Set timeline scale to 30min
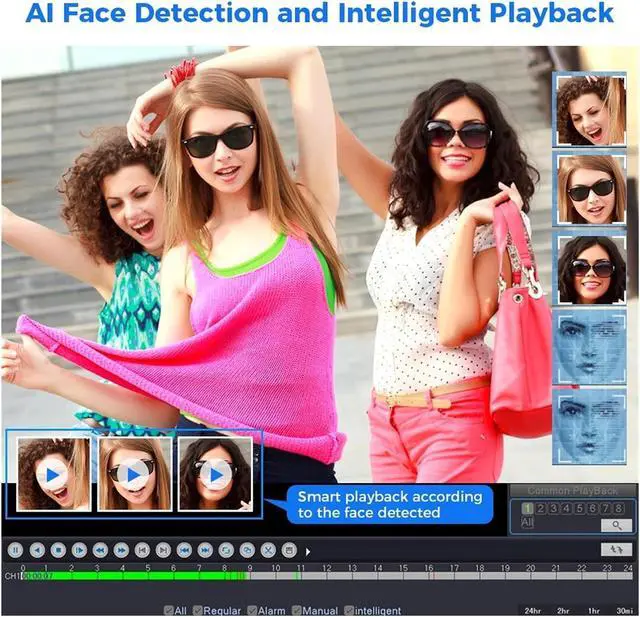 pyautogui.click(x=623, y=611)
